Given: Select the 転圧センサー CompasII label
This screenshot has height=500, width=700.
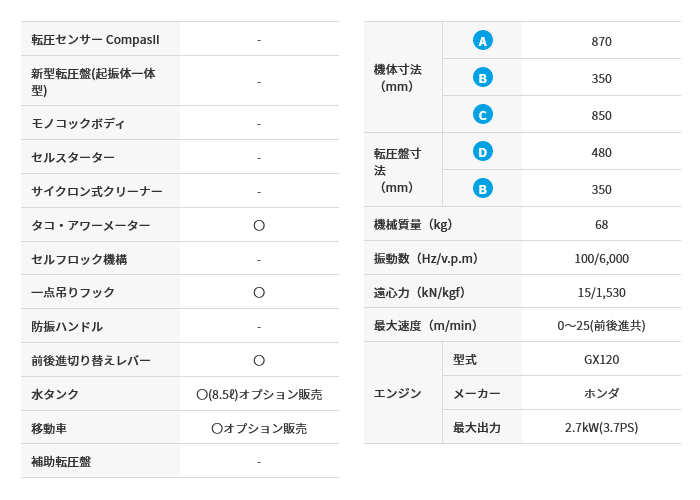Looking at the screenshot, I should pos(95,40).
